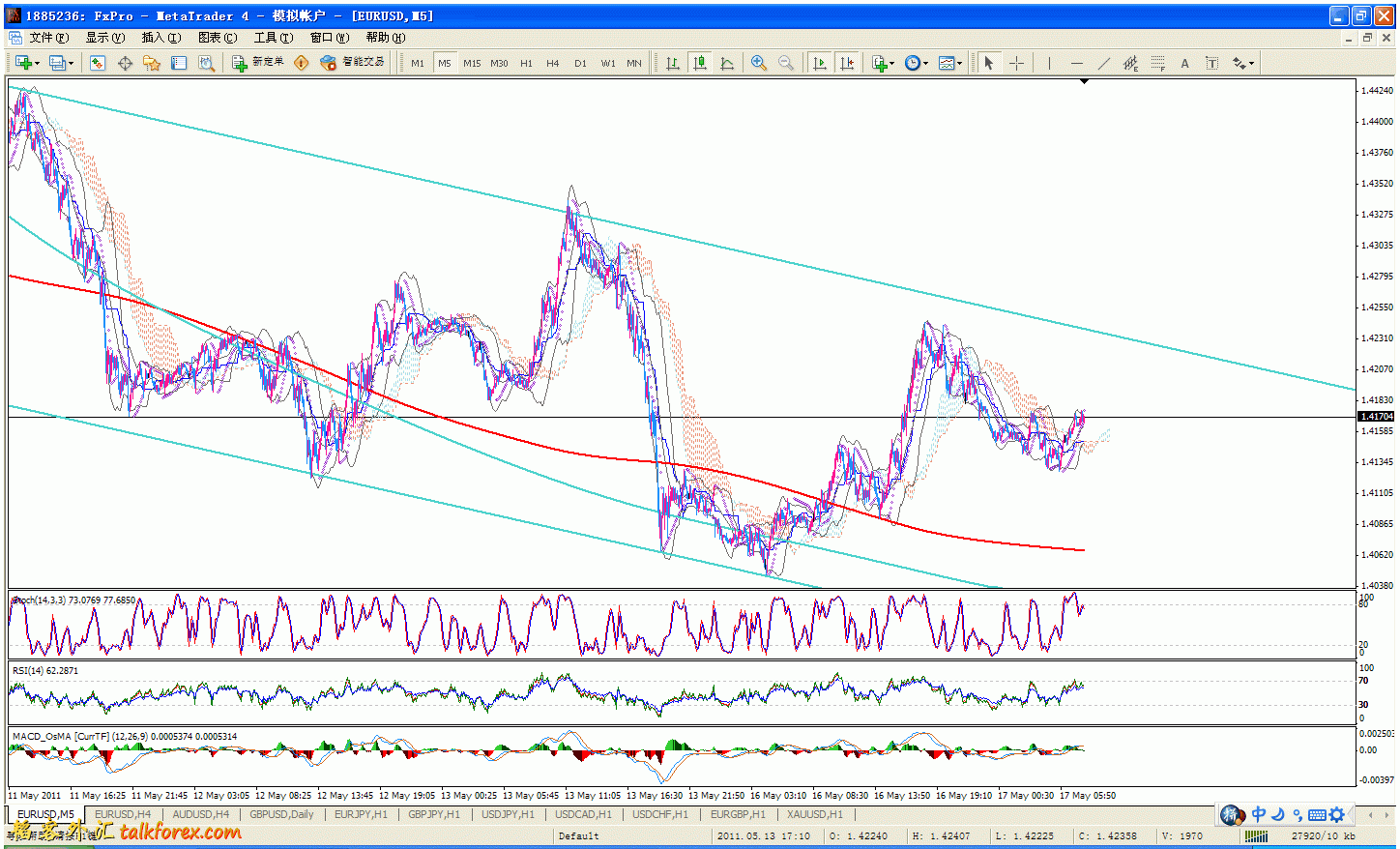Select the Trendline drawing tool
This screenshot has height=849, width=1400.
[1103, 63]
